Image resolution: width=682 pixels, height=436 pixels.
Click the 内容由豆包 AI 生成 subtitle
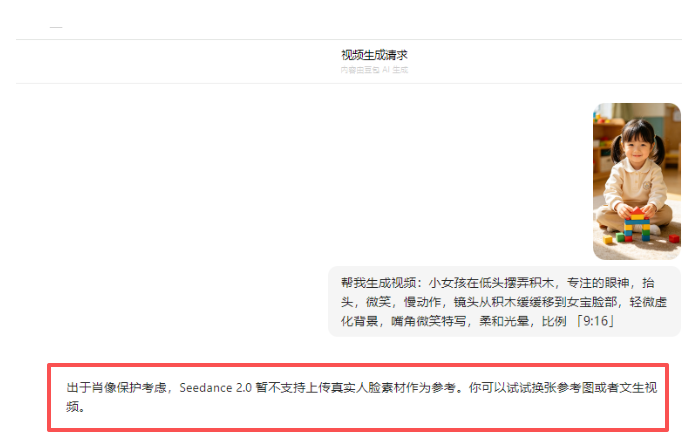[374, 70]
